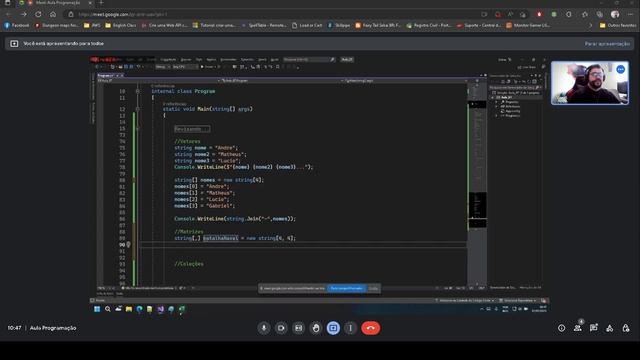Open meeting details info icon
This screenshot has width=640, height=360.
tap(562, 328)
